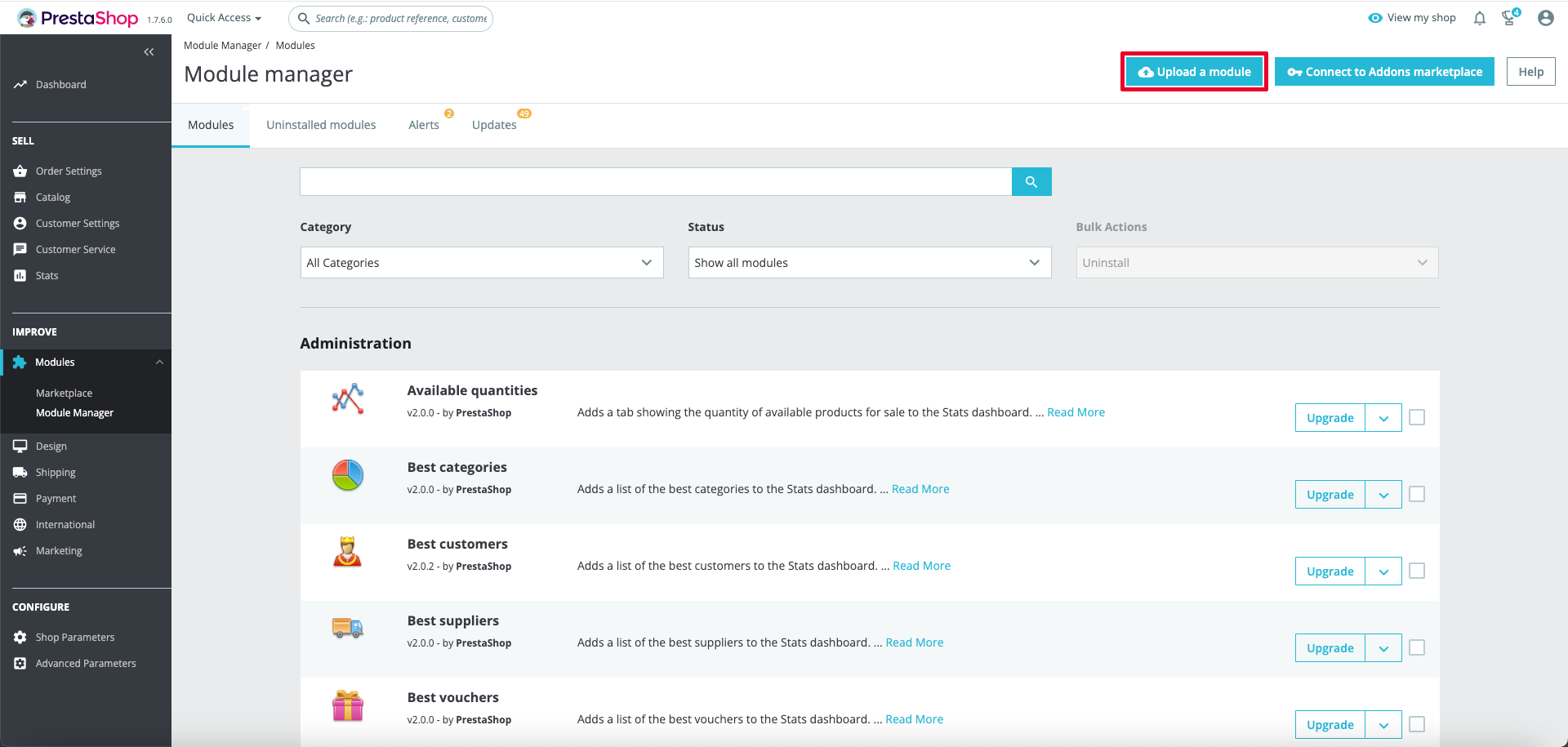Upgrade the Best vouchers module
The height and width of the screenshot is (747, 1568).
(1330, 725)
